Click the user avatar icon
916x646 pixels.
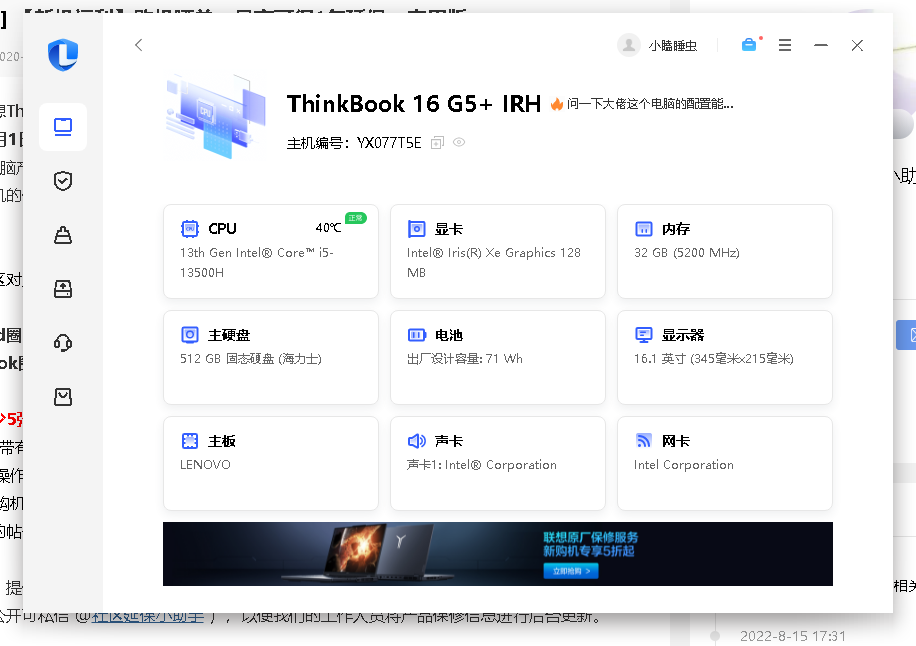click(x=629, y=45)
